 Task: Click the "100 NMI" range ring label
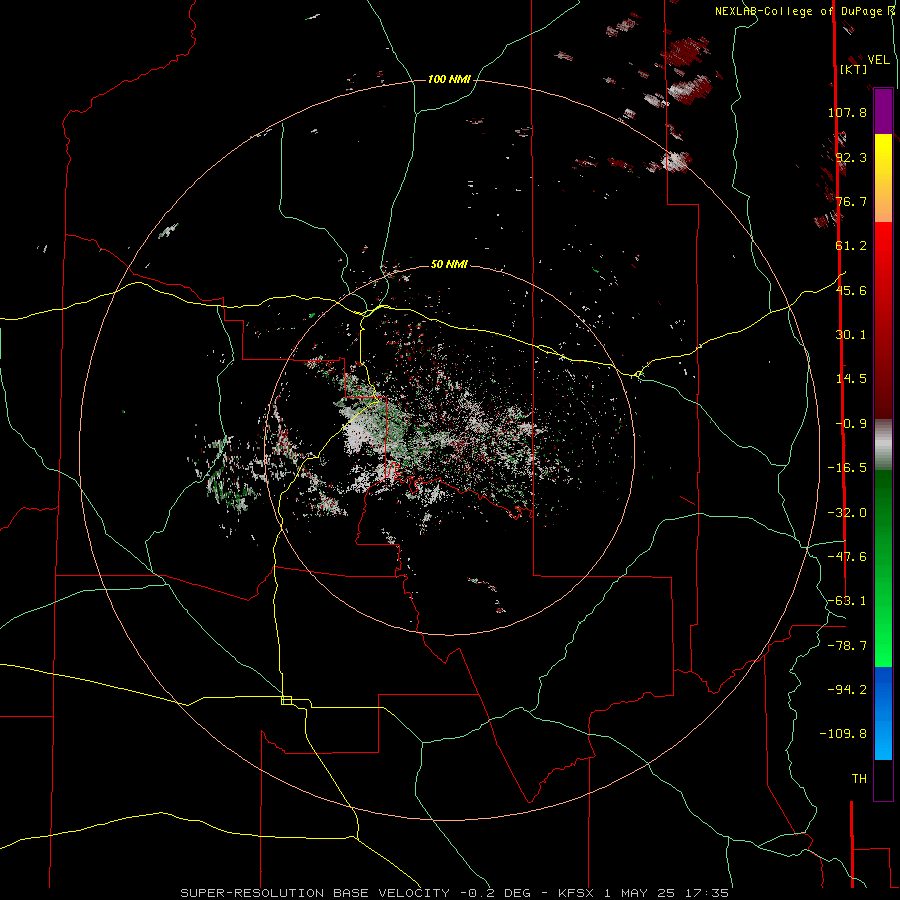[x=449, y=79]
